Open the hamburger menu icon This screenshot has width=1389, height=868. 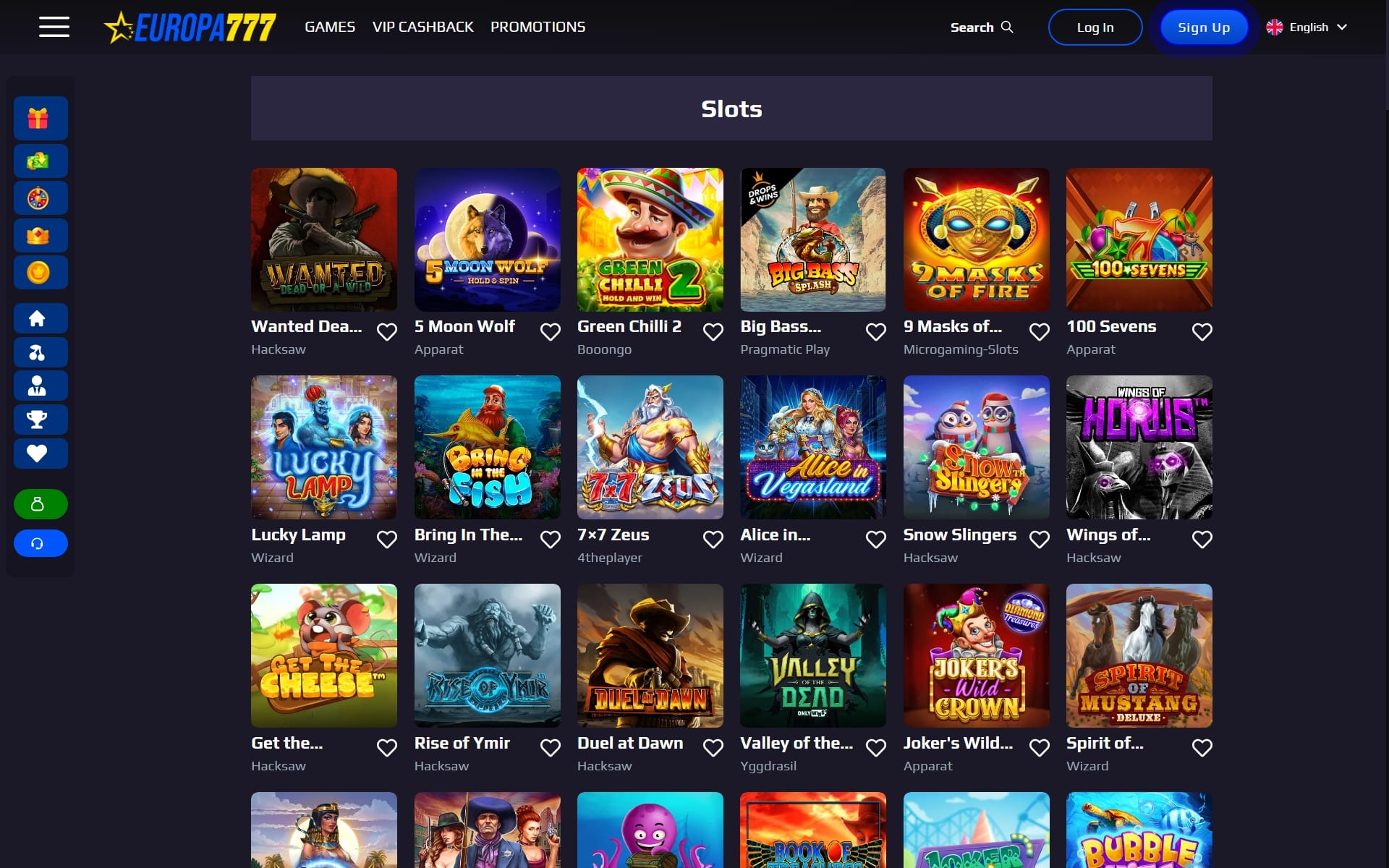pos(54,27)
